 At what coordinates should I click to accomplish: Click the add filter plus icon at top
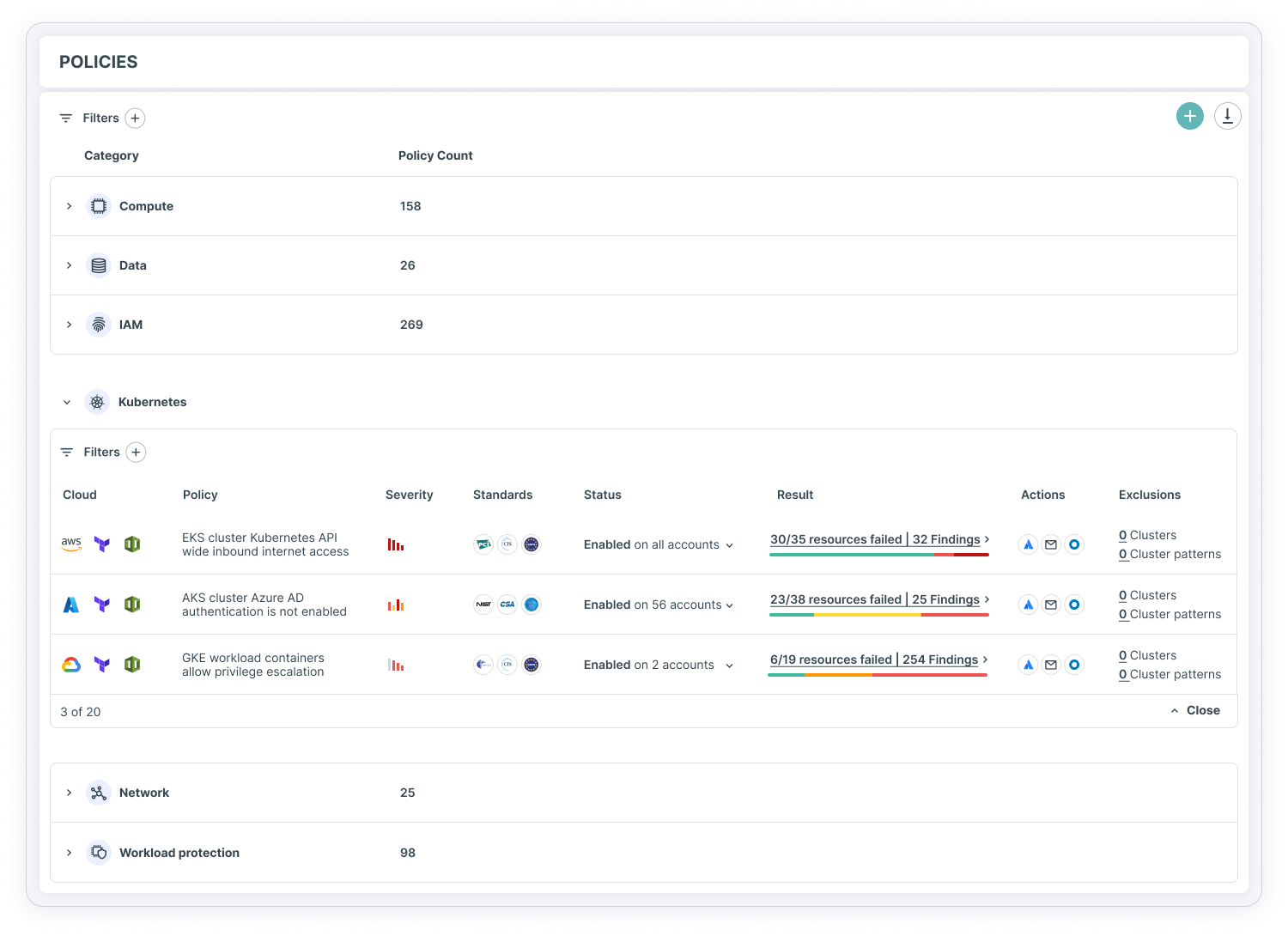coord(135,119)
